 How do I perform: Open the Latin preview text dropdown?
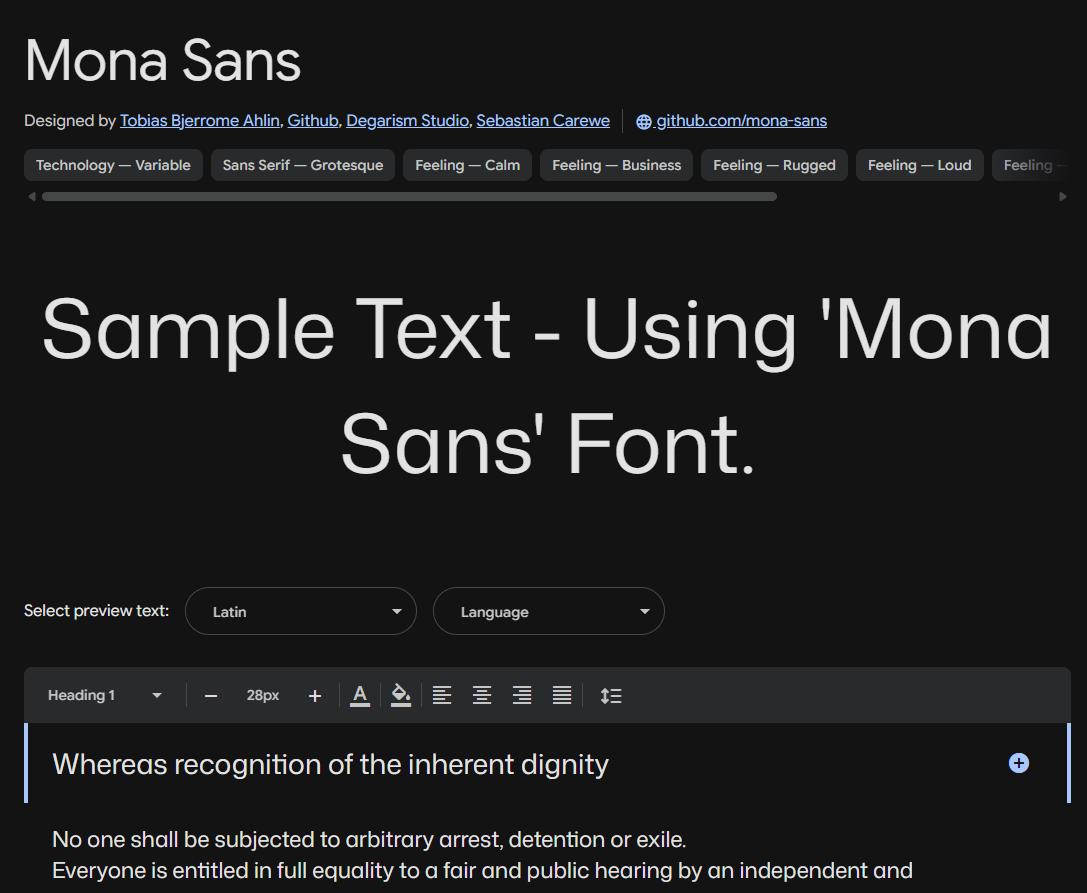[x=301, y=611]
